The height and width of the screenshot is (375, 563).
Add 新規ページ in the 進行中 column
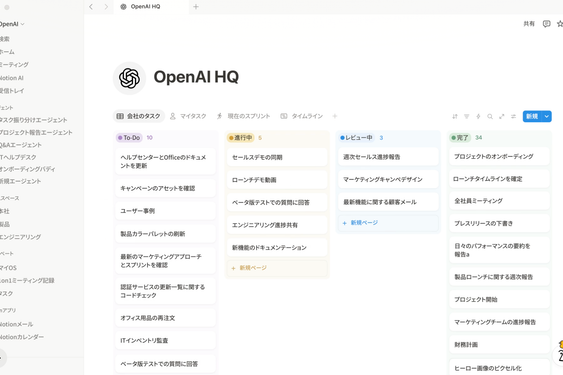tap(277, 268)
